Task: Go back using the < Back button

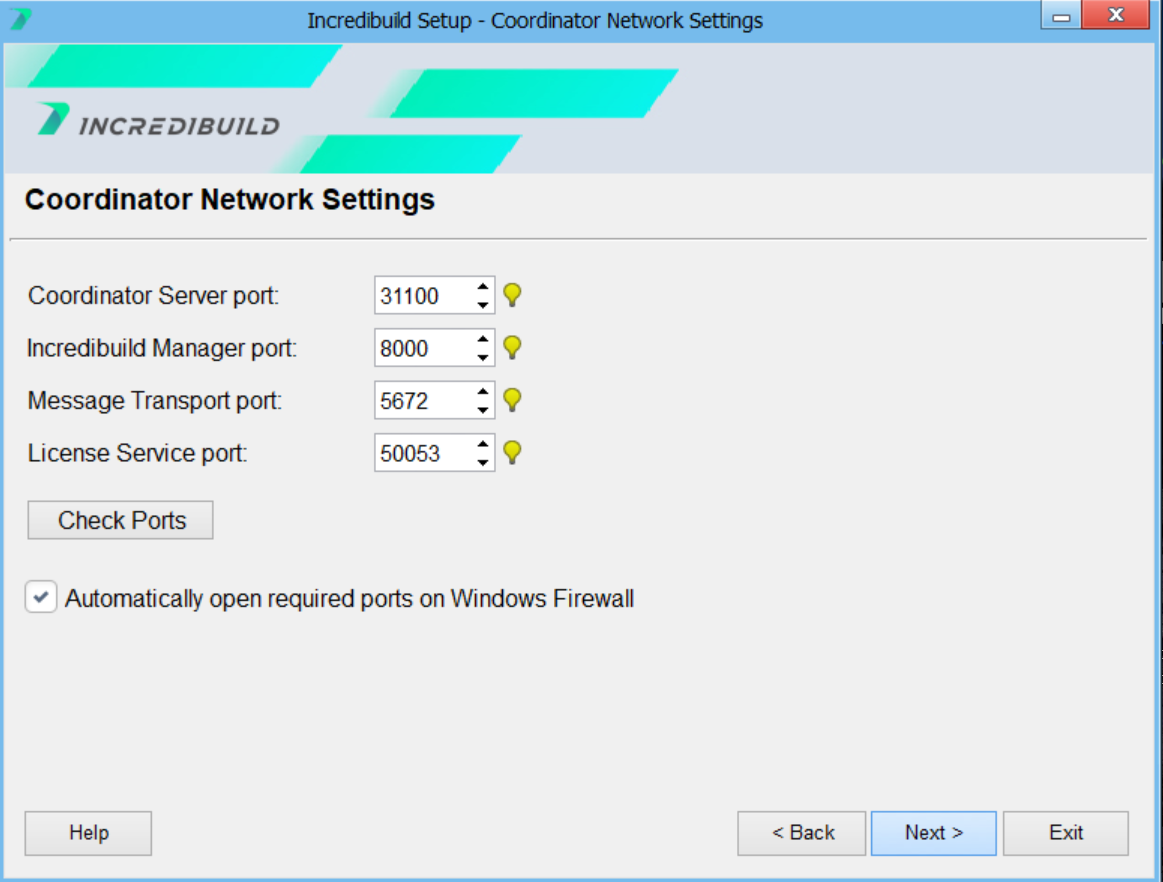Action: click(x=802, y=833)
